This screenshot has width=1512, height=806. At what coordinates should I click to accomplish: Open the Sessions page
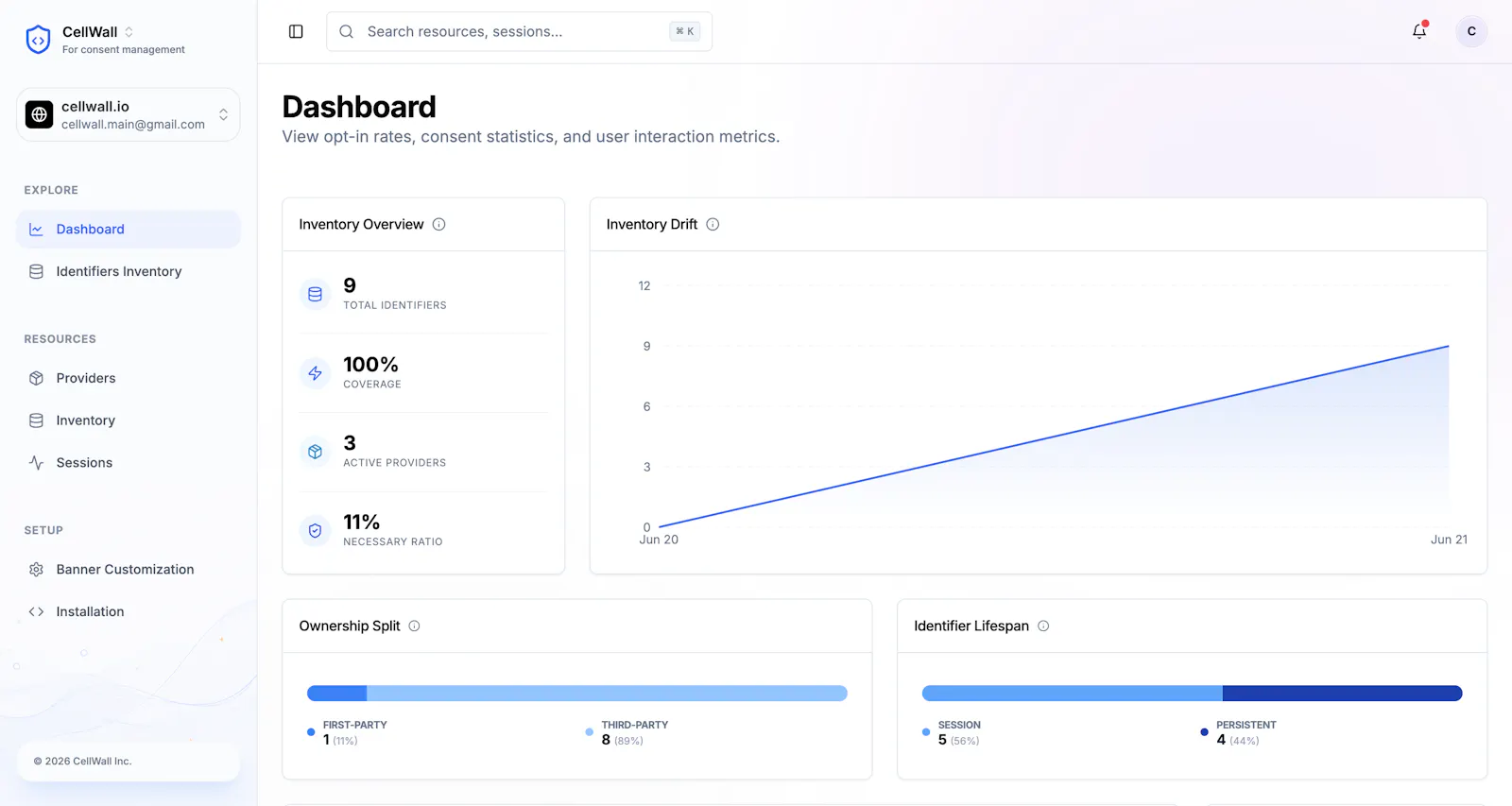click(x=129, y=463)
